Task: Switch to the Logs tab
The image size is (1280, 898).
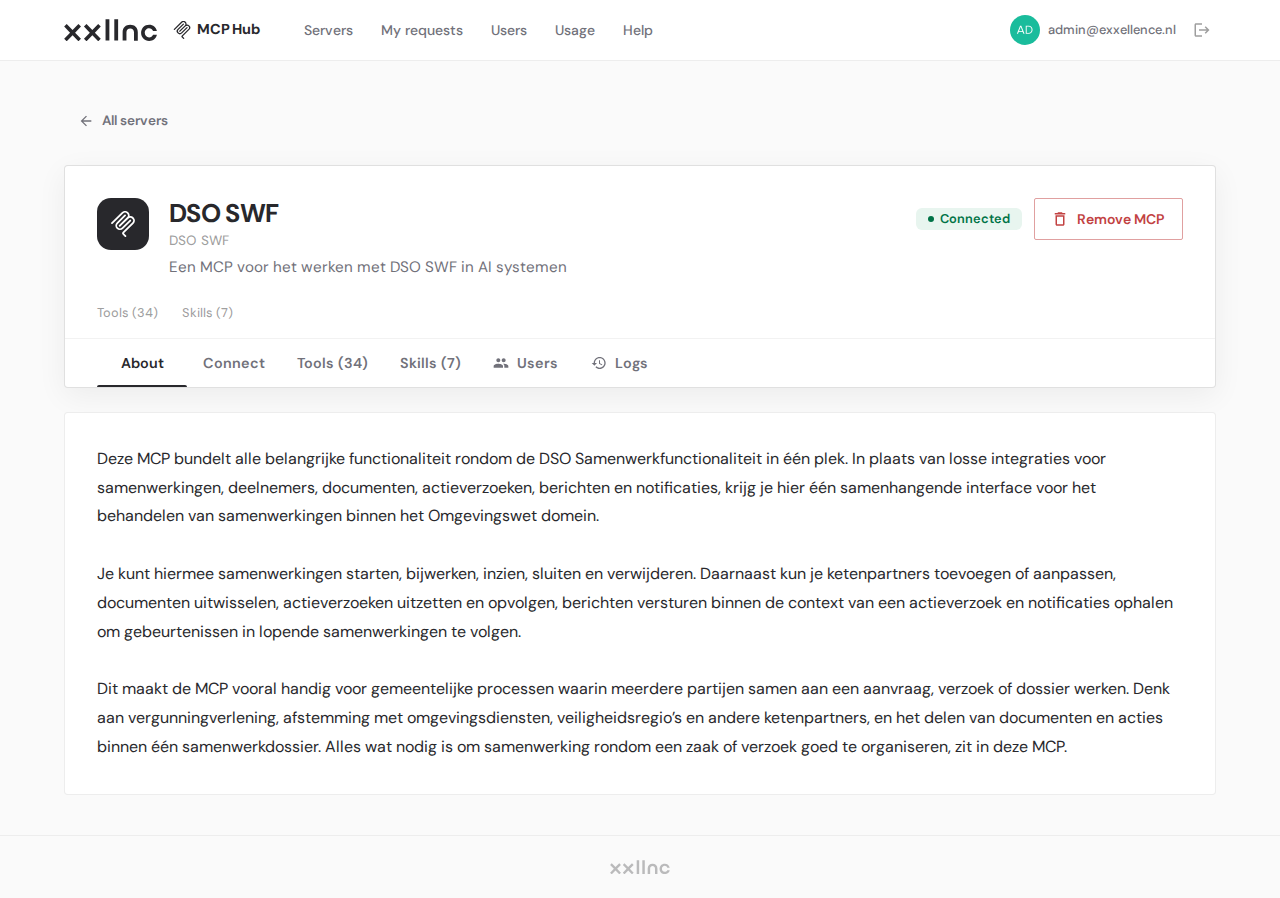Action: (619, 363)
